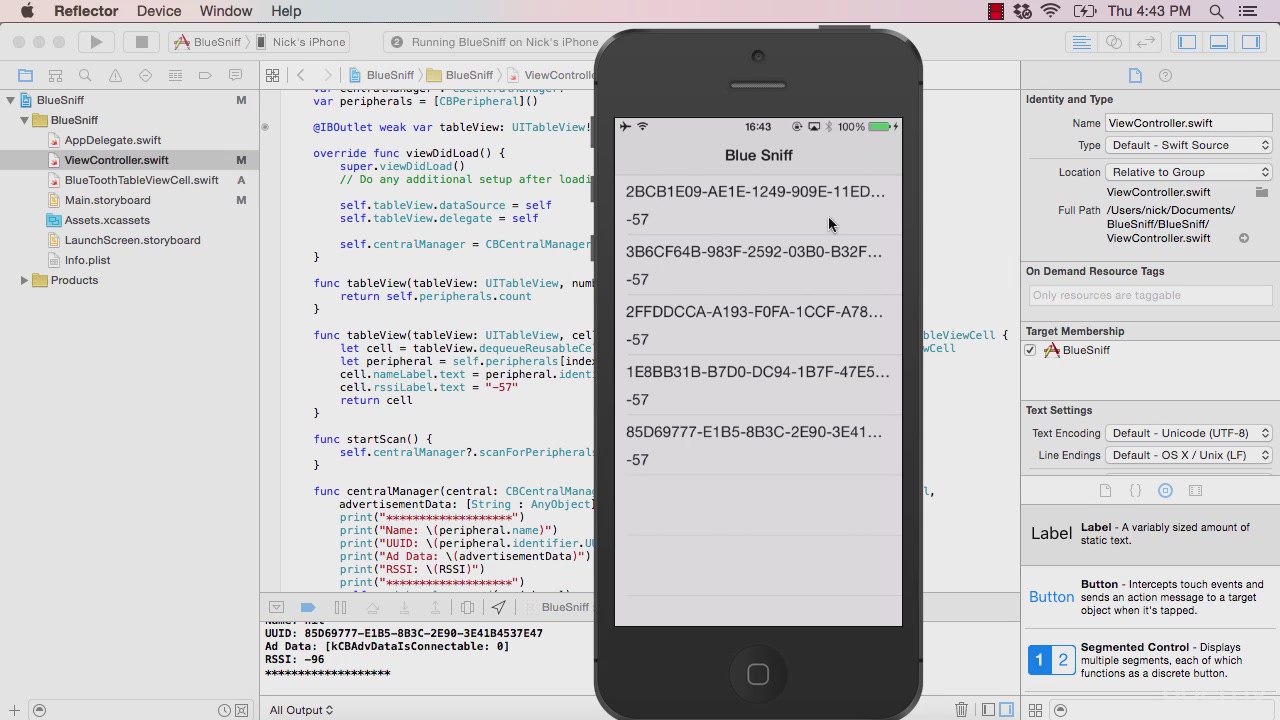Collapse the BlueSniff project root
The width and height of the screenshot is (1280, 720).
coord(10,100)
